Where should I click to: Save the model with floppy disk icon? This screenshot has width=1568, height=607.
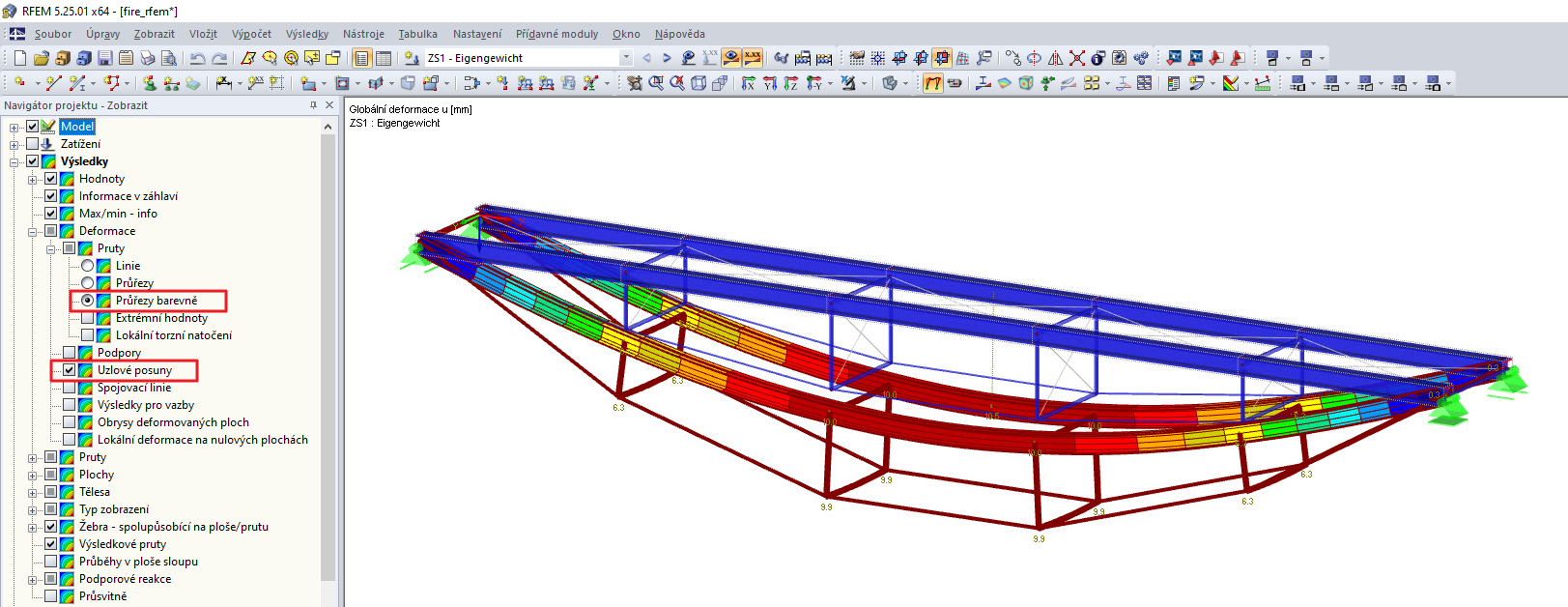tap(104, 58)
